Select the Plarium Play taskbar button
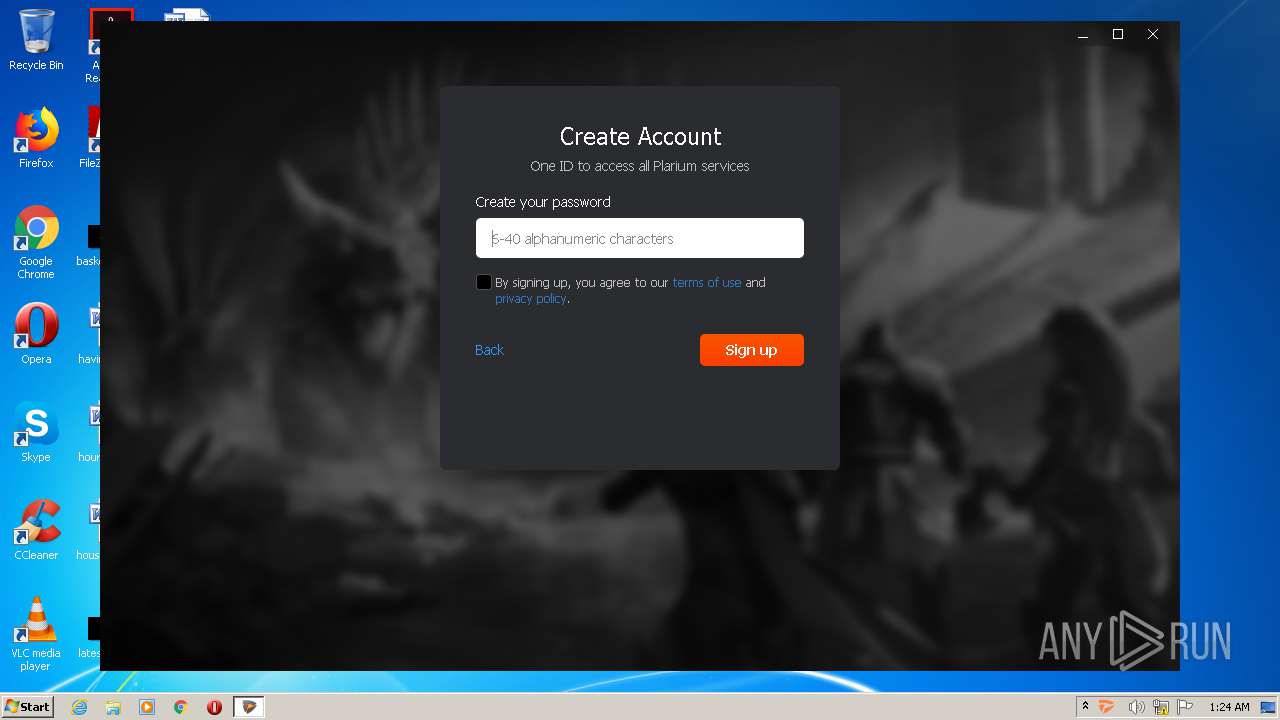The image size is (1280, 720). (x=249, y=707)
